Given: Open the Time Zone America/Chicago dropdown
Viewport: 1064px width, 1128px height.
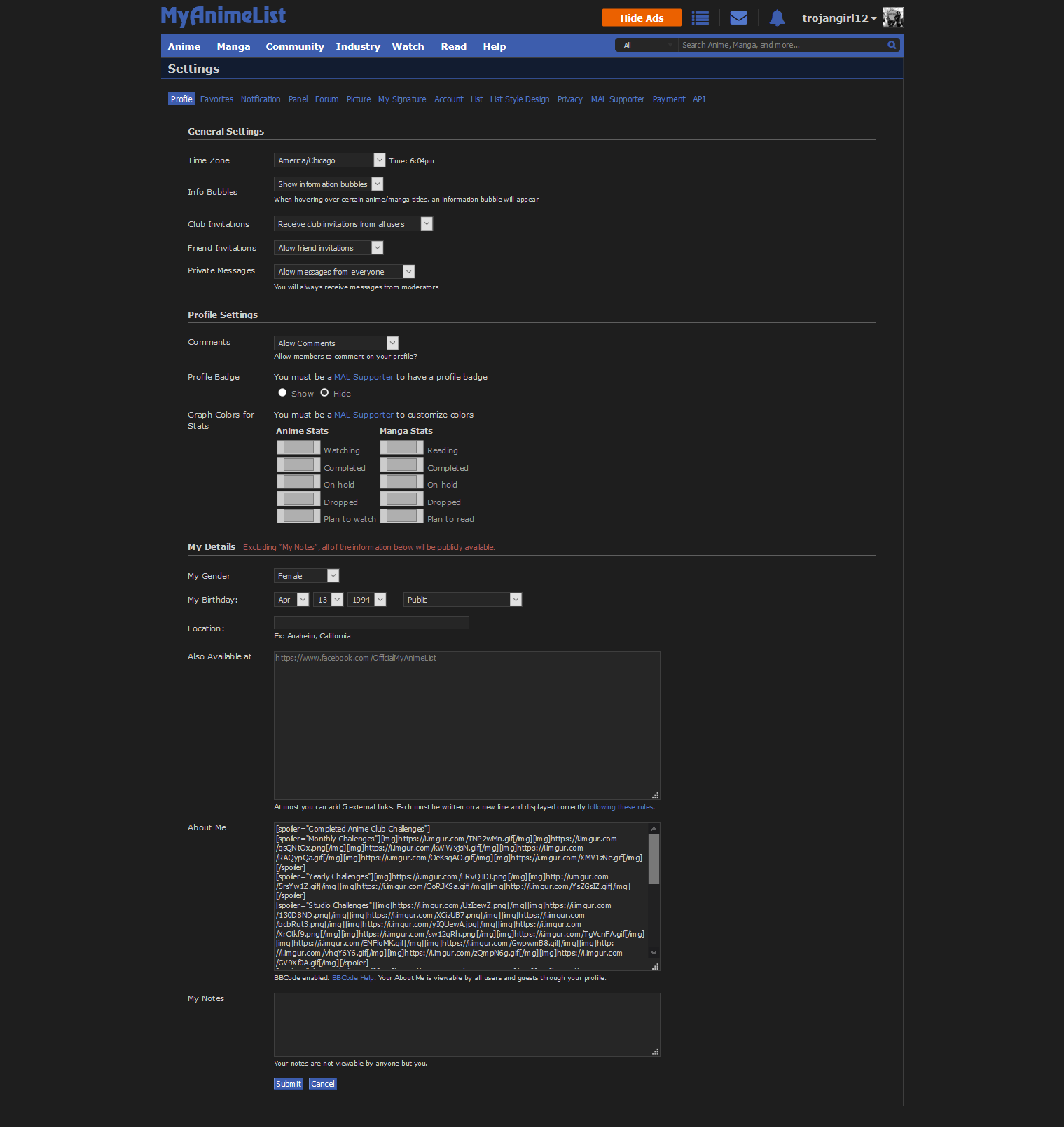Looking at the screenshot, I should coord(329,160).
